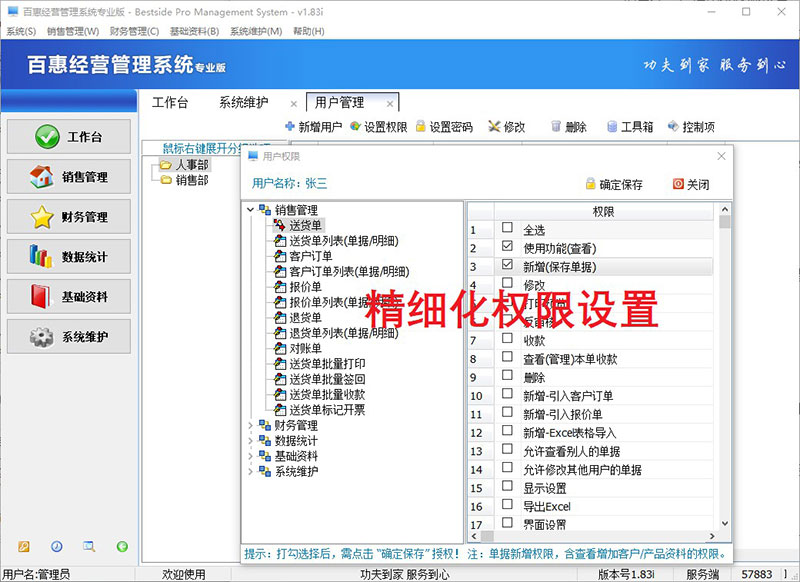800x582 pixels.
Task: Click the clock icon at sidebar bottom
Action: [x=57, y=546]
